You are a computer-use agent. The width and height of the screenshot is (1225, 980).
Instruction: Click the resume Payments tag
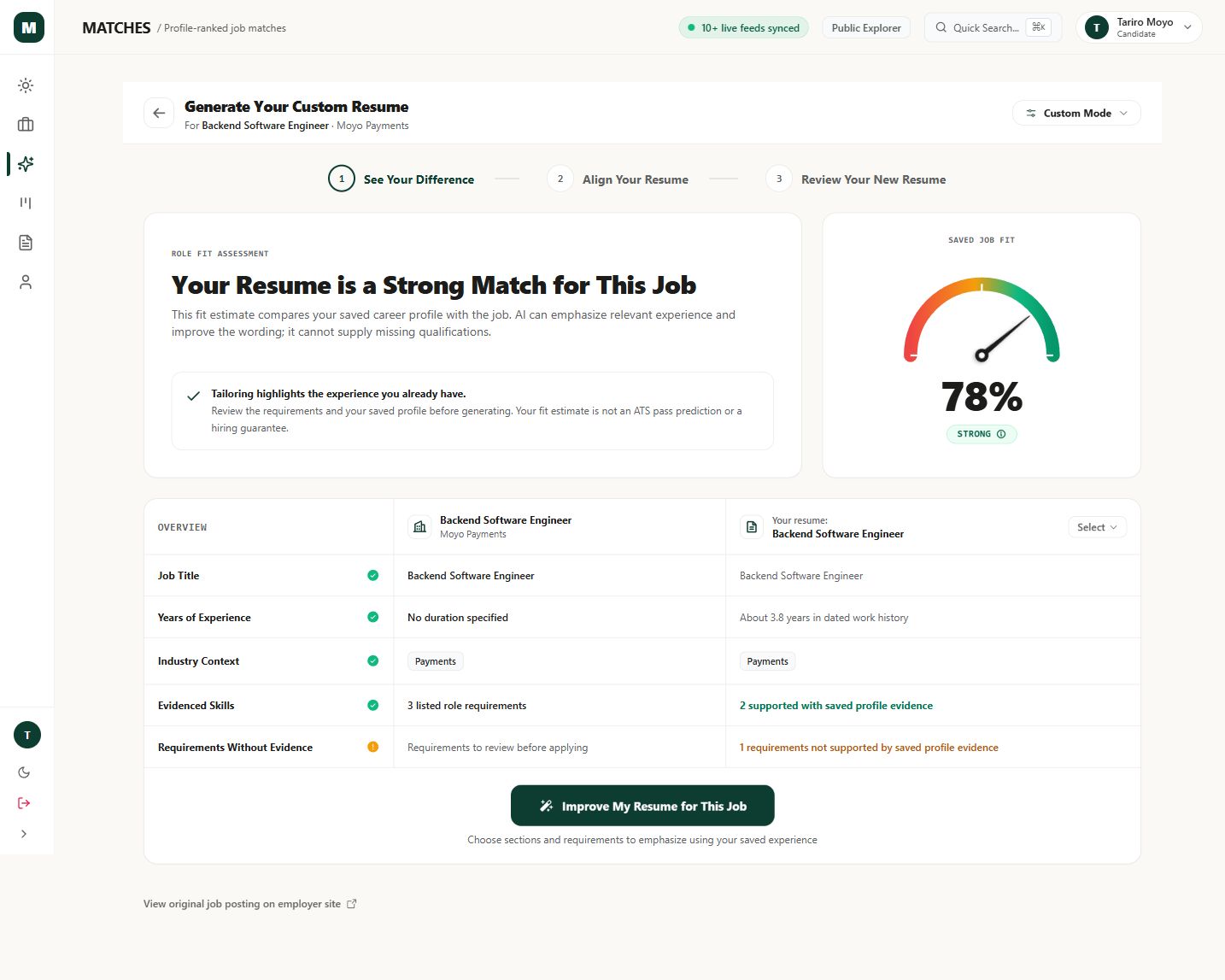click(x=767, y=661)
